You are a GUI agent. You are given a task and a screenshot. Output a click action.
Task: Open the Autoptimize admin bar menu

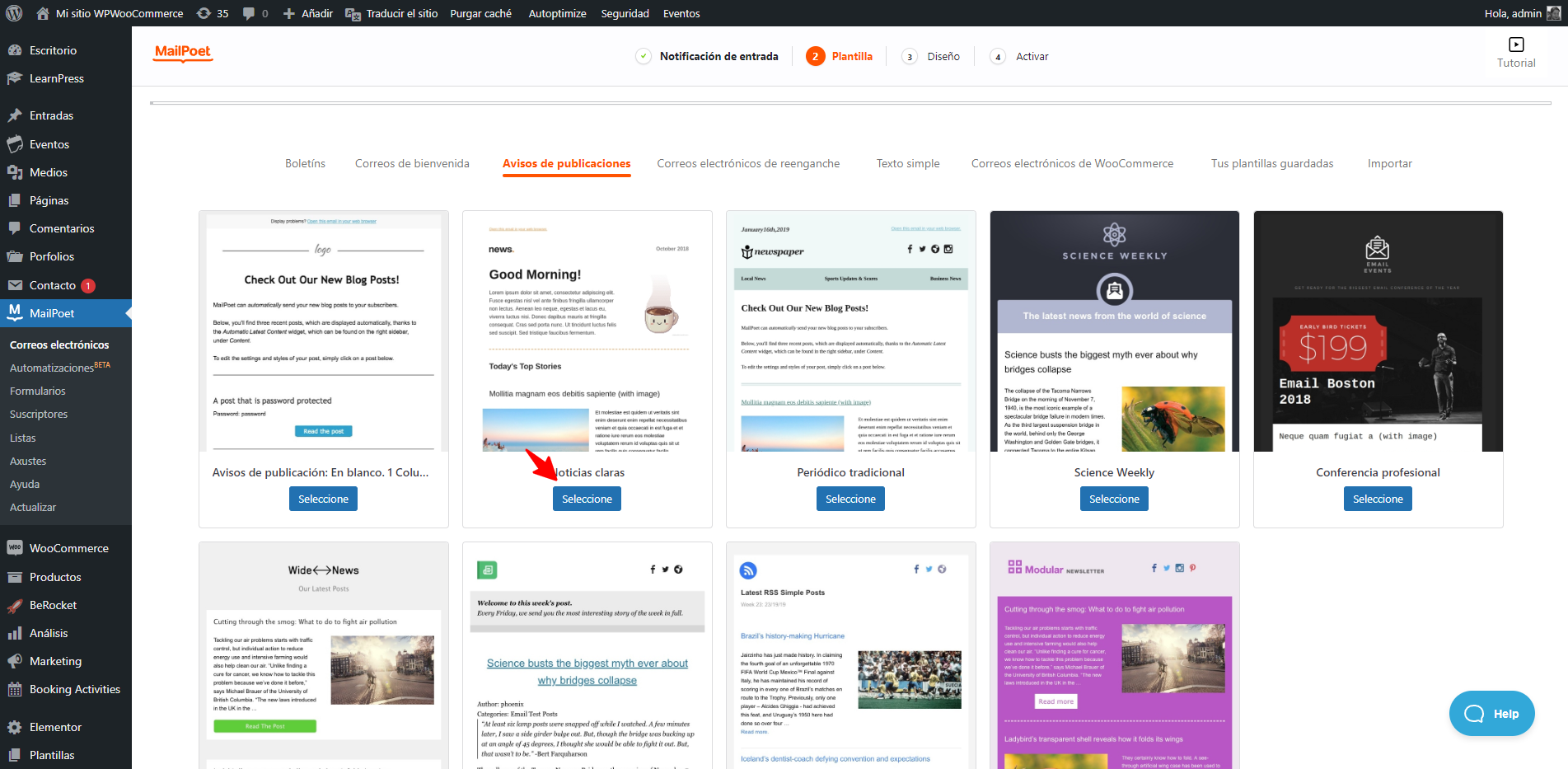pos(558,13)
